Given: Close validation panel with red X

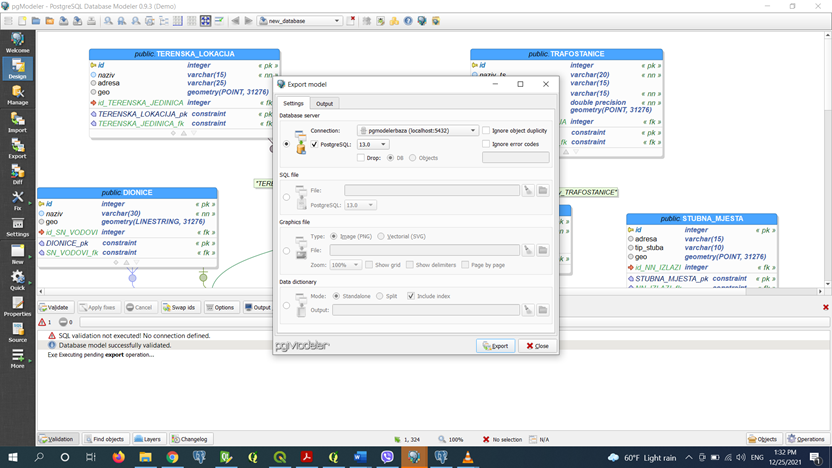Looking at the screenshot, I should click(826, 307).
